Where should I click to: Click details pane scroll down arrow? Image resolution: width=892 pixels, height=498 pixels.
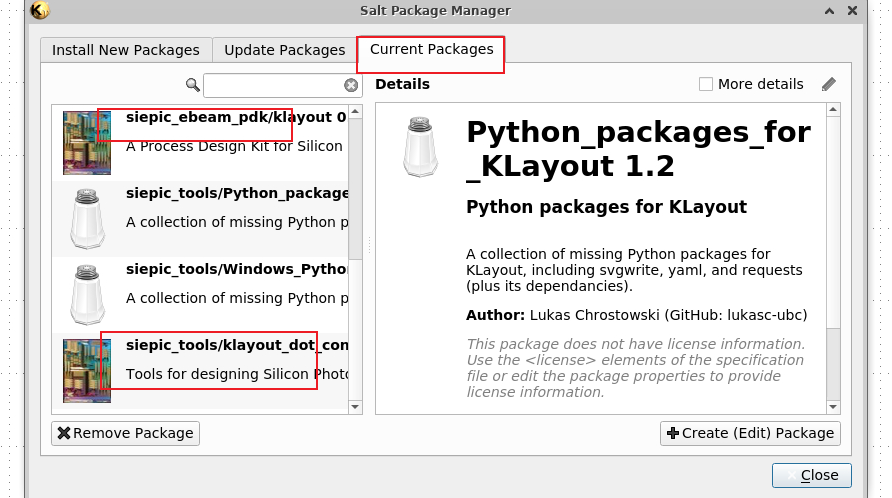pos(833,407)
